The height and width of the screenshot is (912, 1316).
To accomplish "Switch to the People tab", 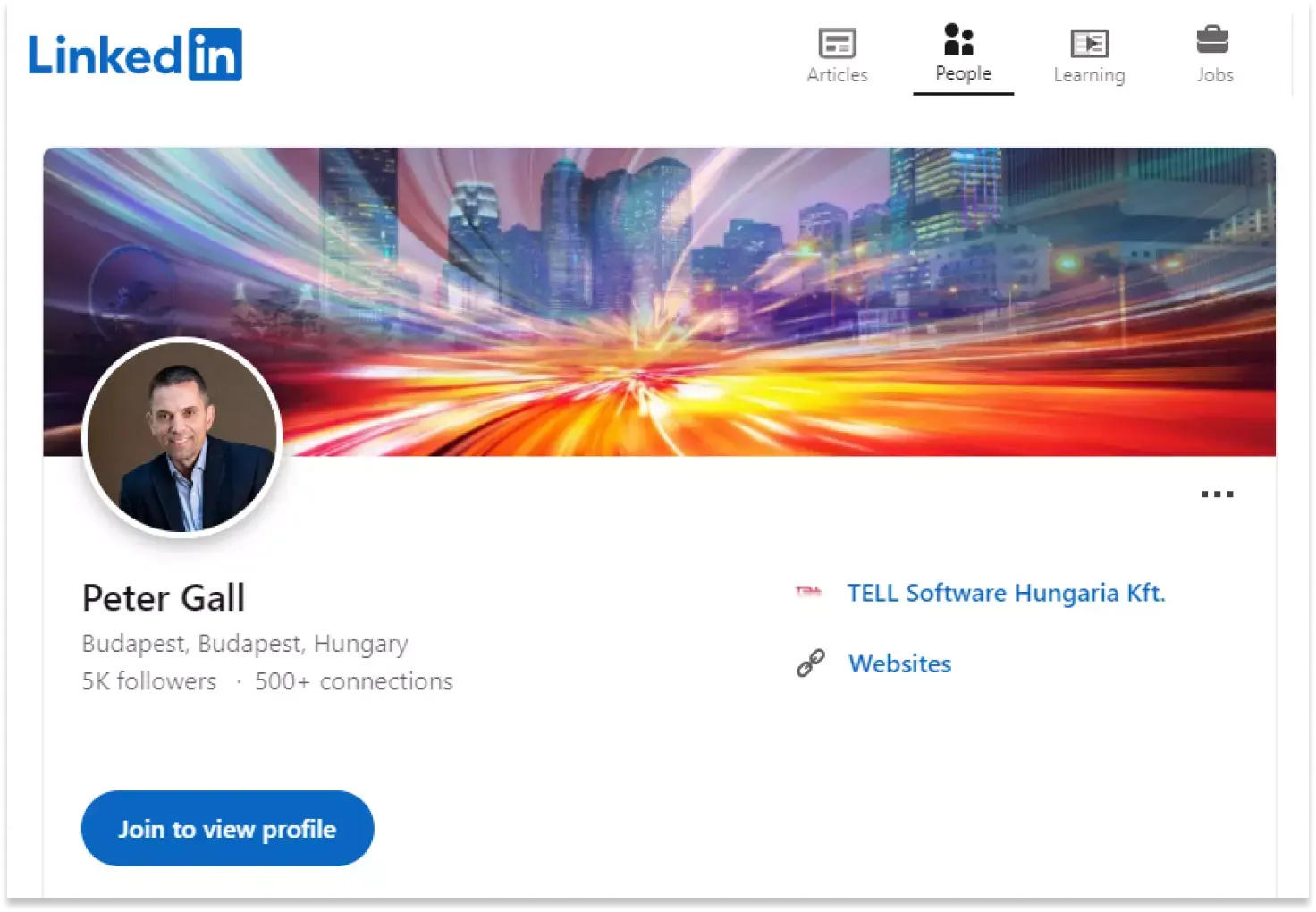I will 962,55.
